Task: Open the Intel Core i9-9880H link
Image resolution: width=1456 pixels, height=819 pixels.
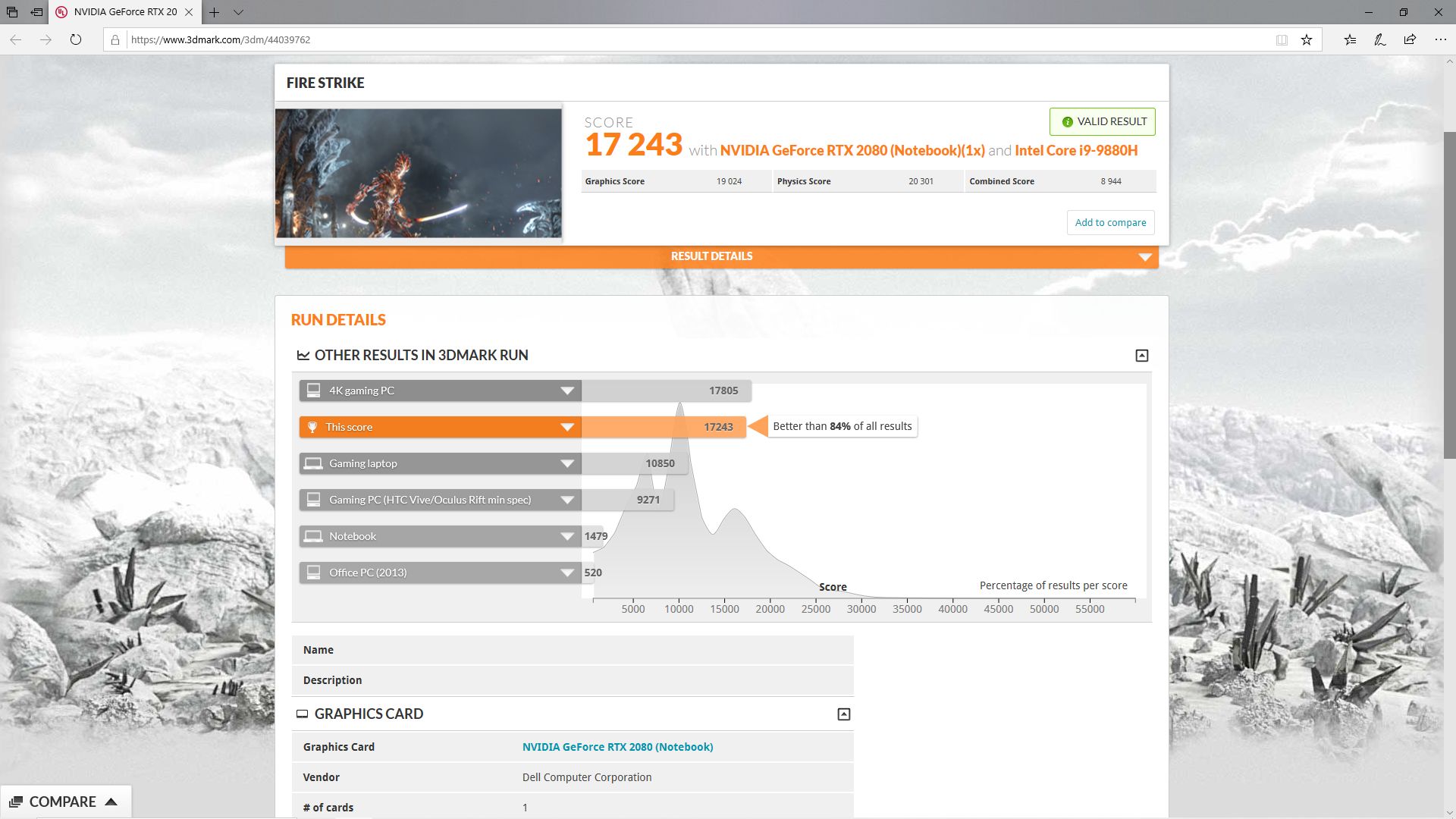Action: point(1076,150)
